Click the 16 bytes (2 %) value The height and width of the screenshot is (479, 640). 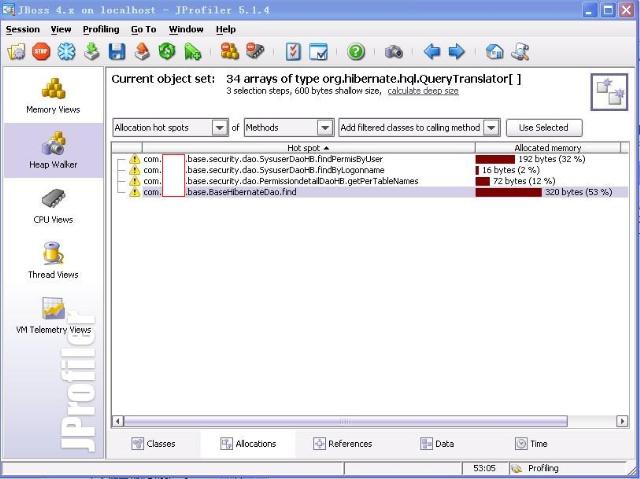coord(511,170)
